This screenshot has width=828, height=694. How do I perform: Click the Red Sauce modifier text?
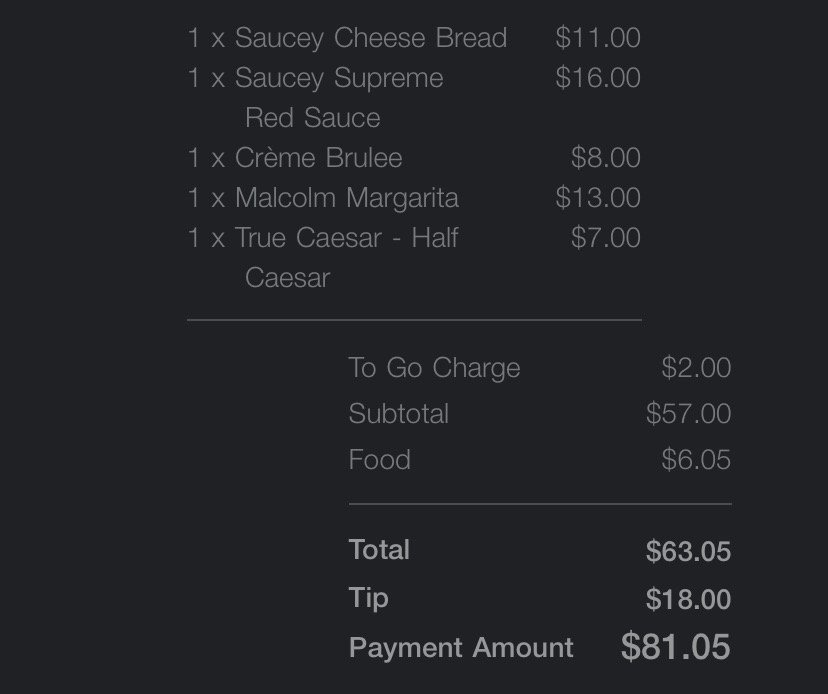[x=313, y=118]
